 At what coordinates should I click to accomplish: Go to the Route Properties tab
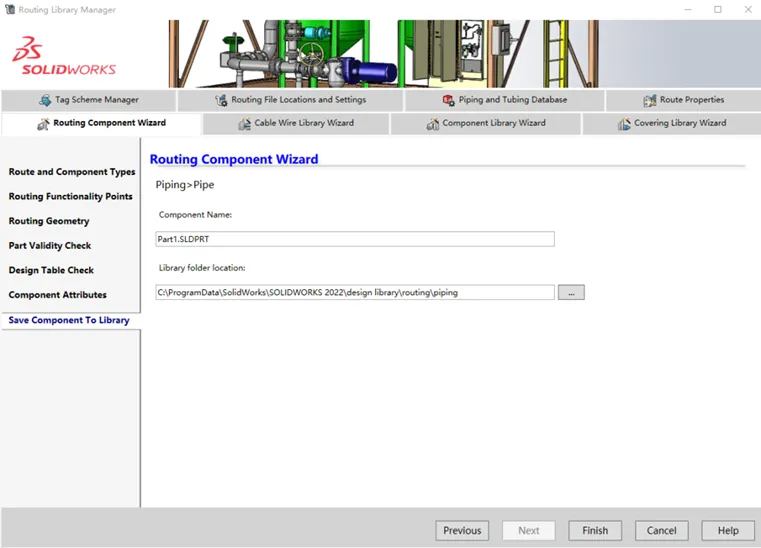pyautogui.click(x=683, y=100)
